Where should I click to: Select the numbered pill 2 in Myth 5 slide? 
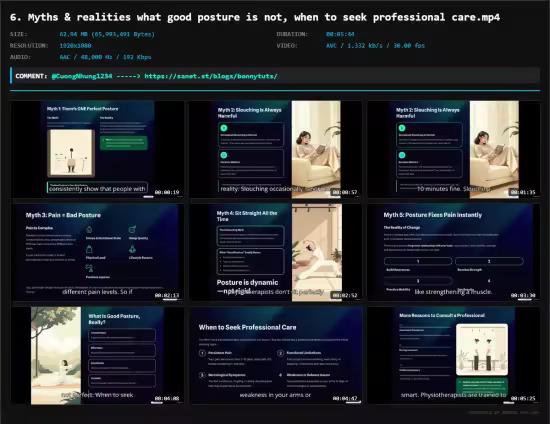(x=489, y=261)
